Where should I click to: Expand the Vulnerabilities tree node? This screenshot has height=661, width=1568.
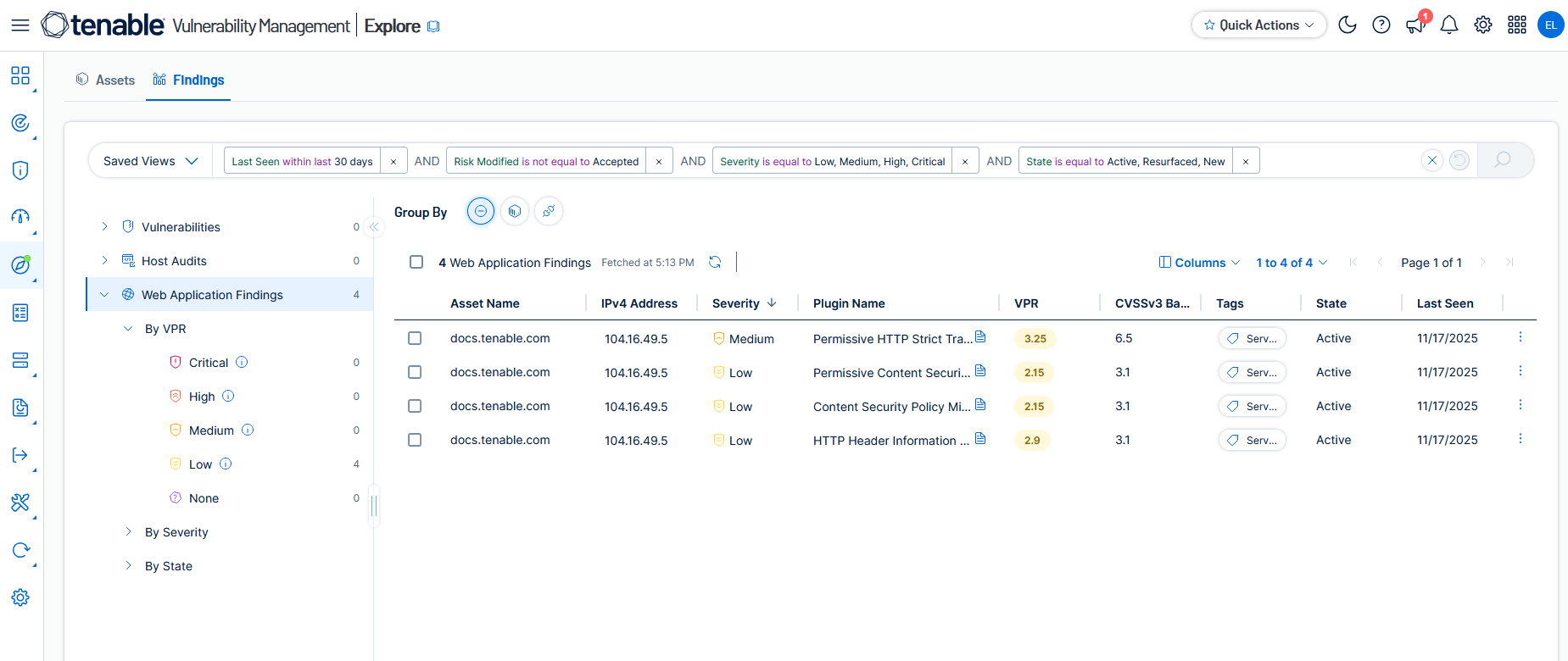tap(104, 227)
